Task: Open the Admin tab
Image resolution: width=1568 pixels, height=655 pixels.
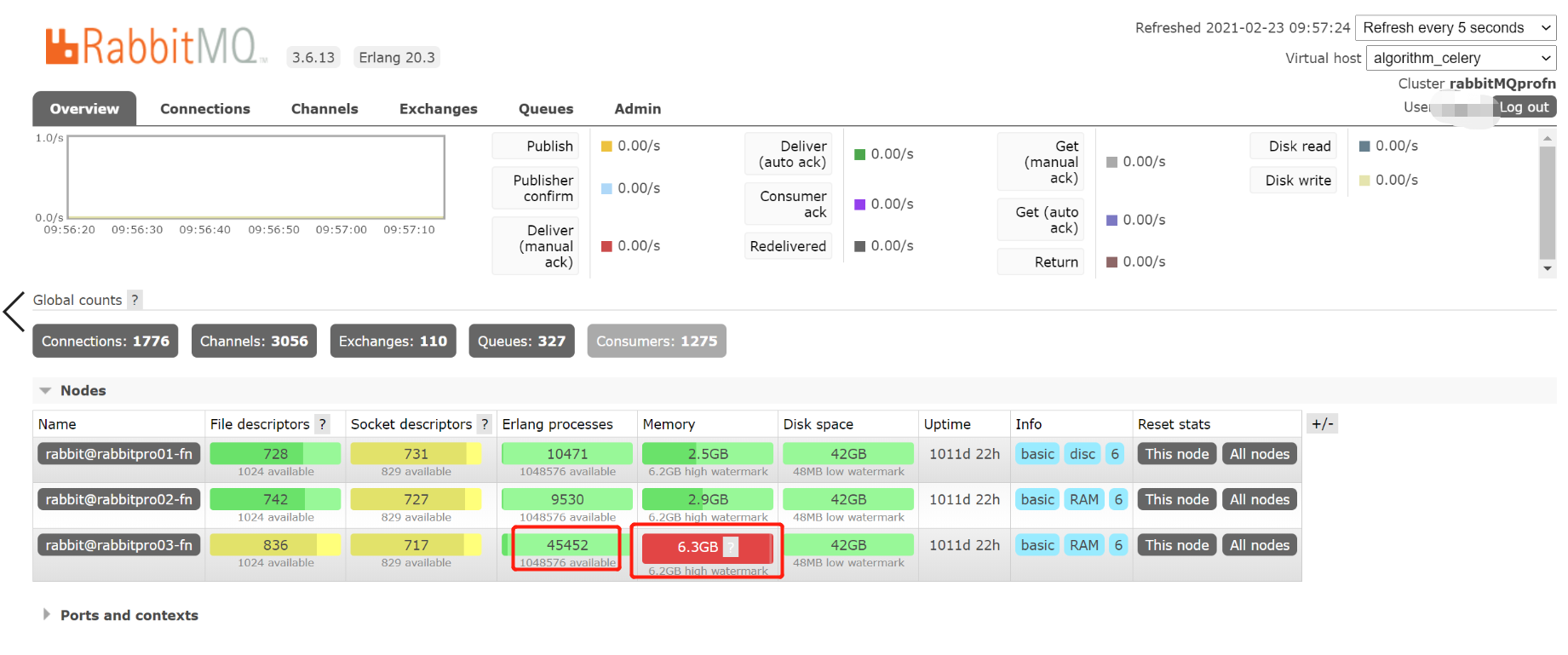Action: point(638,109)
